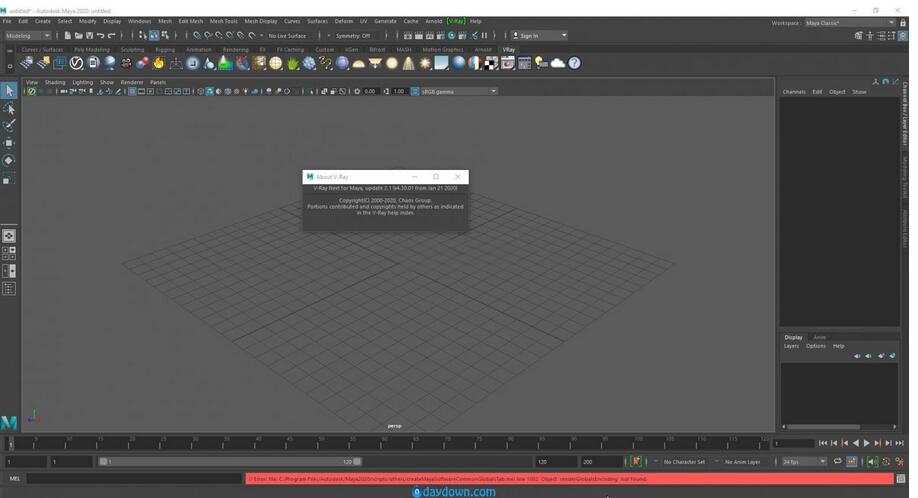918x498 pixels.
Task: Open the Symmetry: Off dropdown
Action: (x=353, y=36)
